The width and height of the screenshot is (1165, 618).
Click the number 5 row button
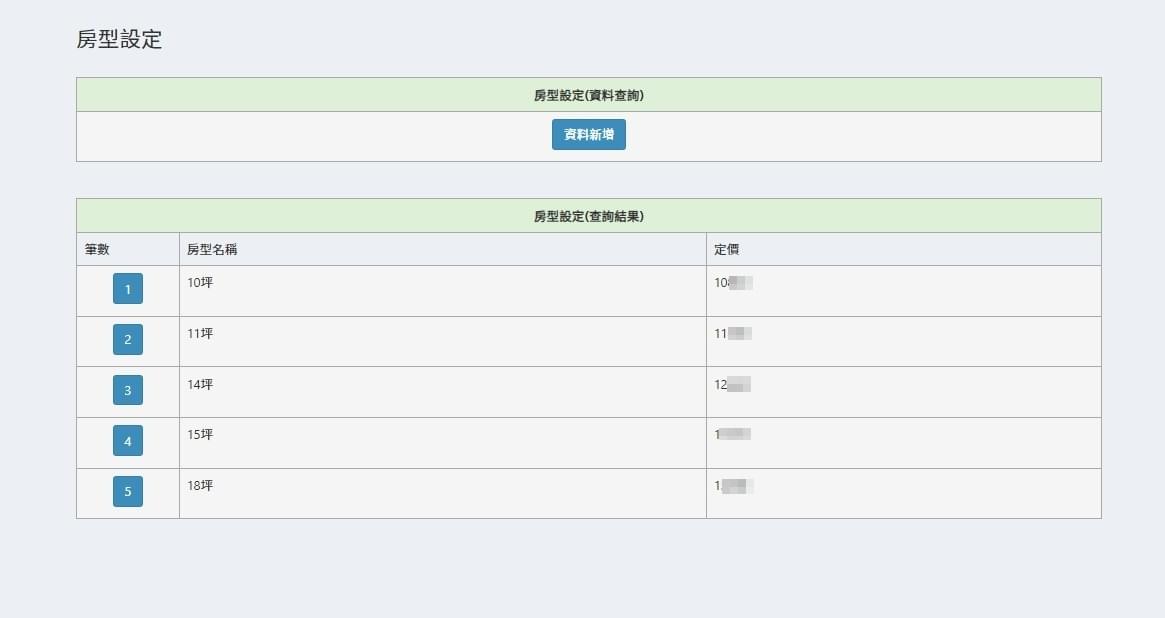click(x=128, y=492)
